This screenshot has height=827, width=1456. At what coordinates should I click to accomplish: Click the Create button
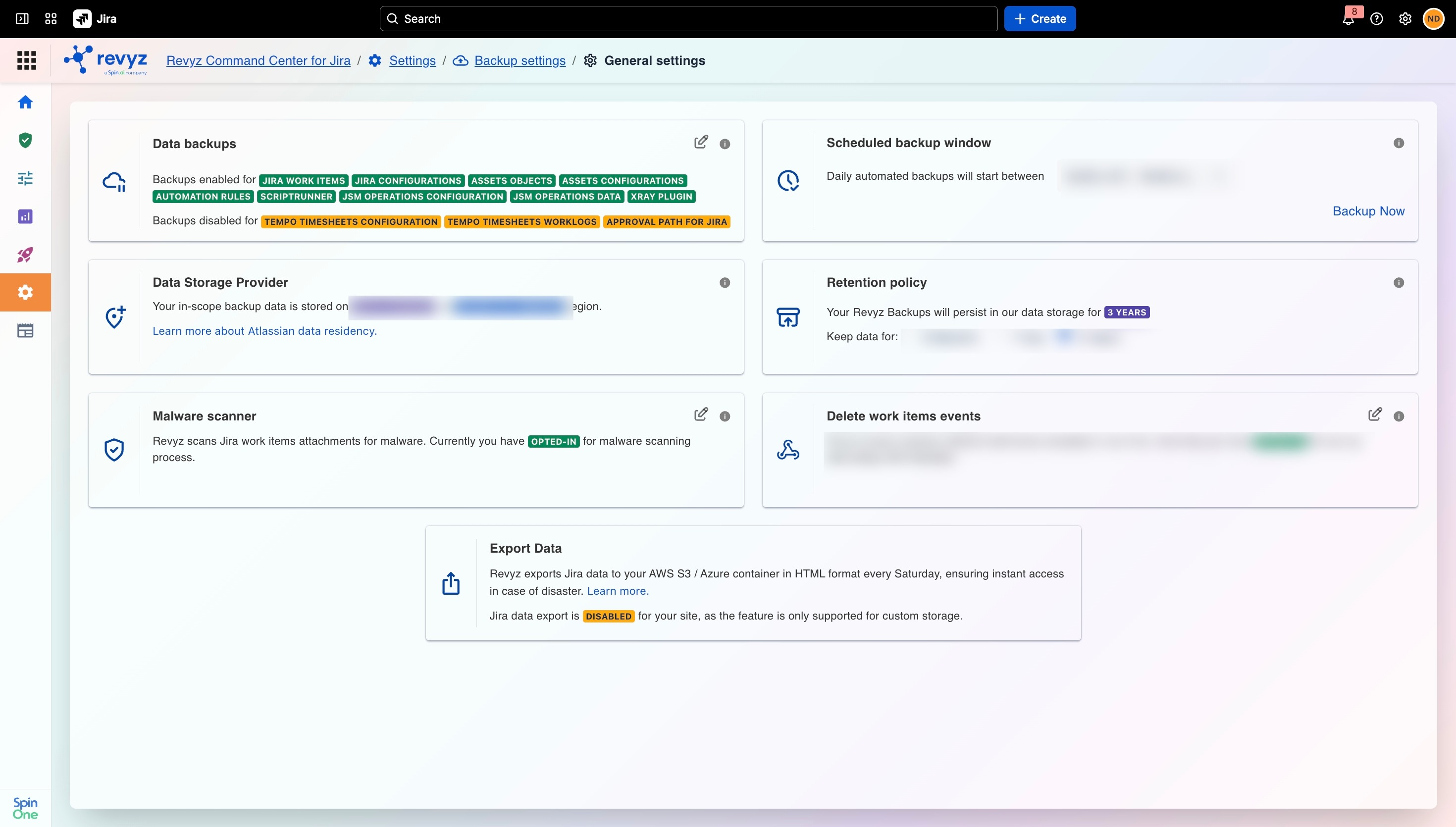click(x=1040, y=19)
